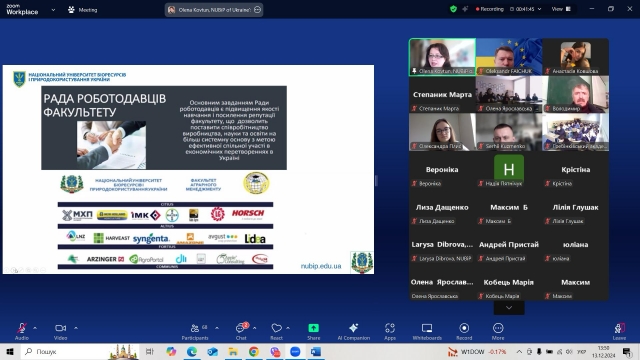The height and width of the screenshot is (360, 640).
Task: Expand audio options arrow next to Audio
Action: click(35, 328)
